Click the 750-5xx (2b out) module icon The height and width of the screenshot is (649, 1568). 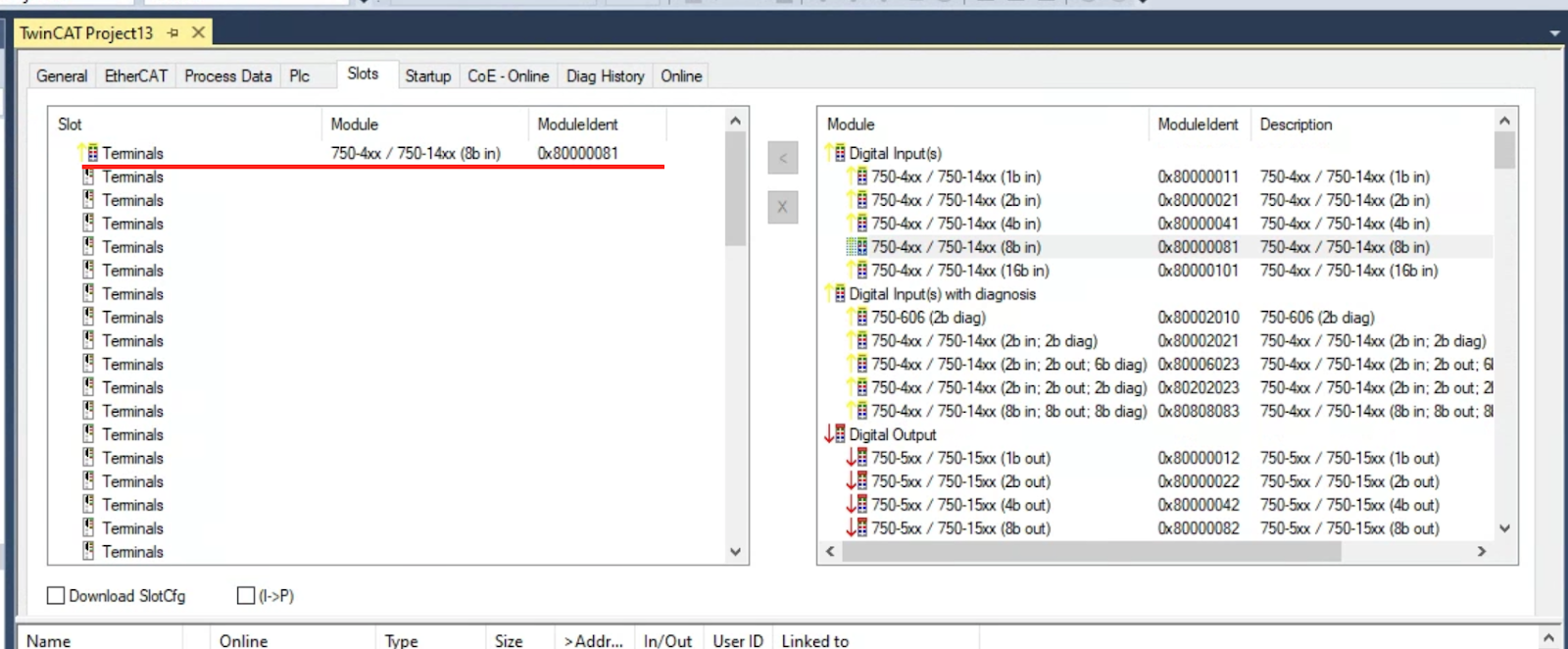pos(857,481)
